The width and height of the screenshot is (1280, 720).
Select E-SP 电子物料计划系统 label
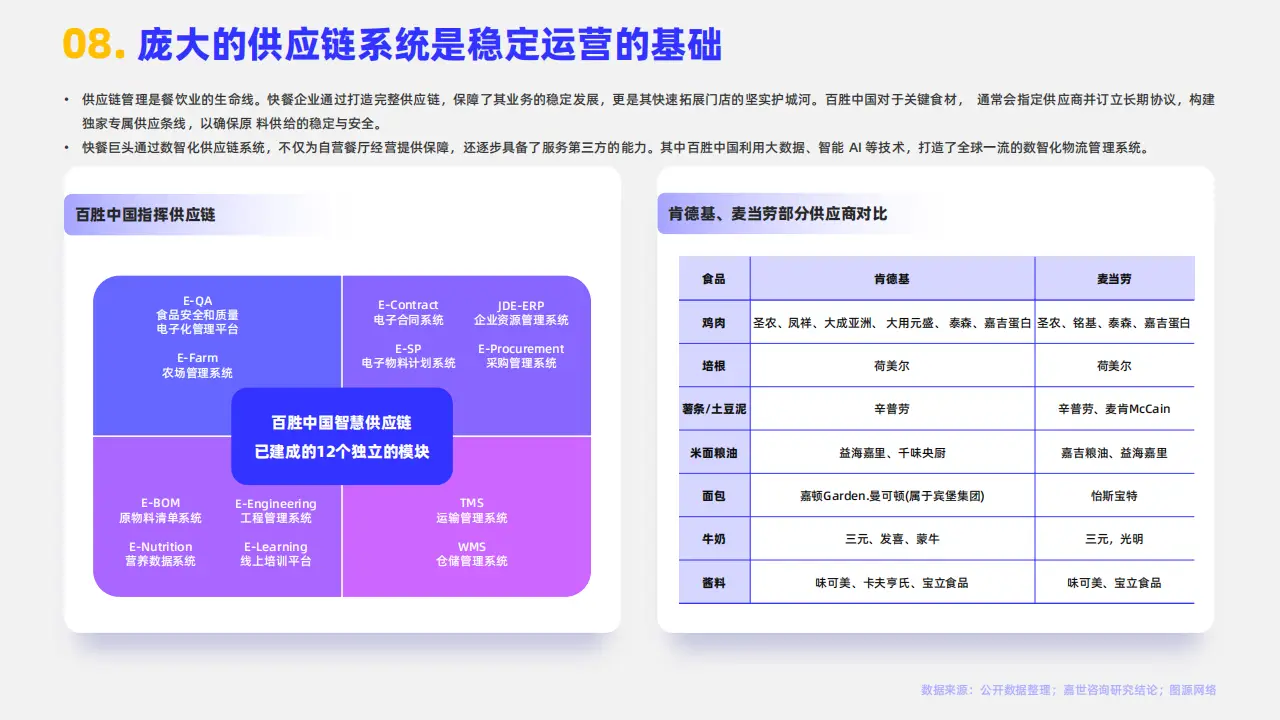click(x=408, y=356)
